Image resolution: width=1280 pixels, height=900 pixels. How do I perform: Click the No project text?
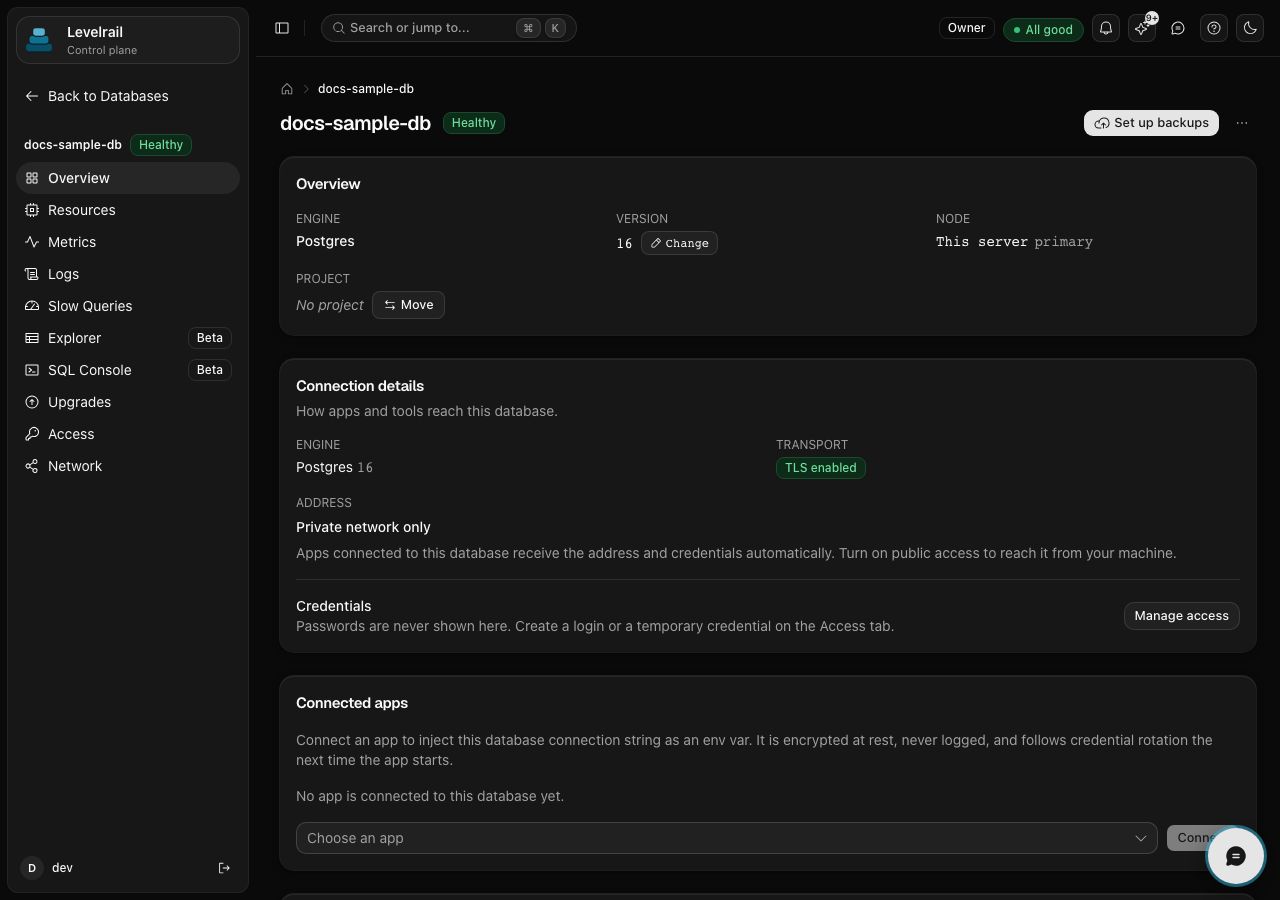coord(330,305)
